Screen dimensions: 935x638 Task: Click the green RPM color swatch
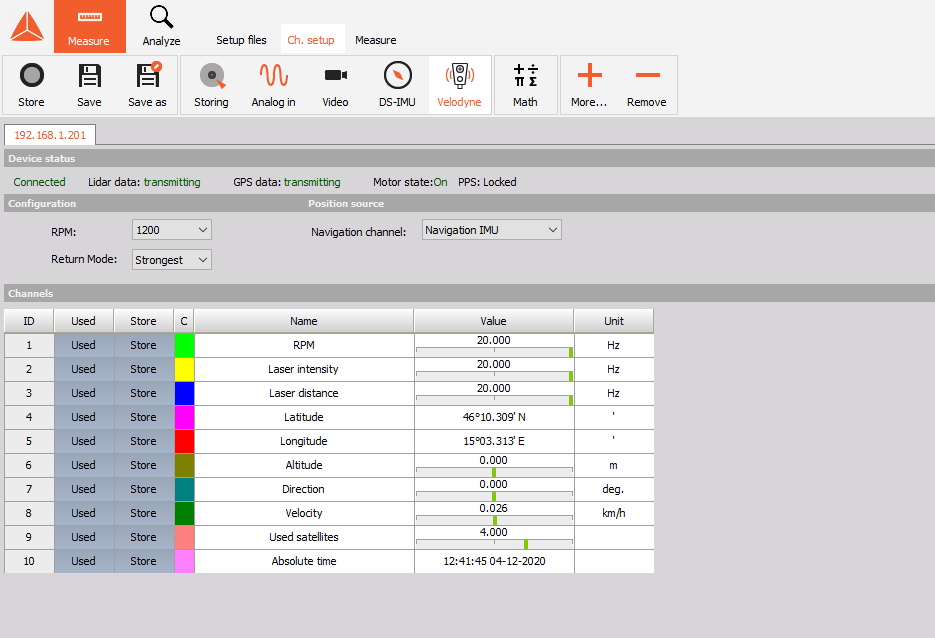184,345
